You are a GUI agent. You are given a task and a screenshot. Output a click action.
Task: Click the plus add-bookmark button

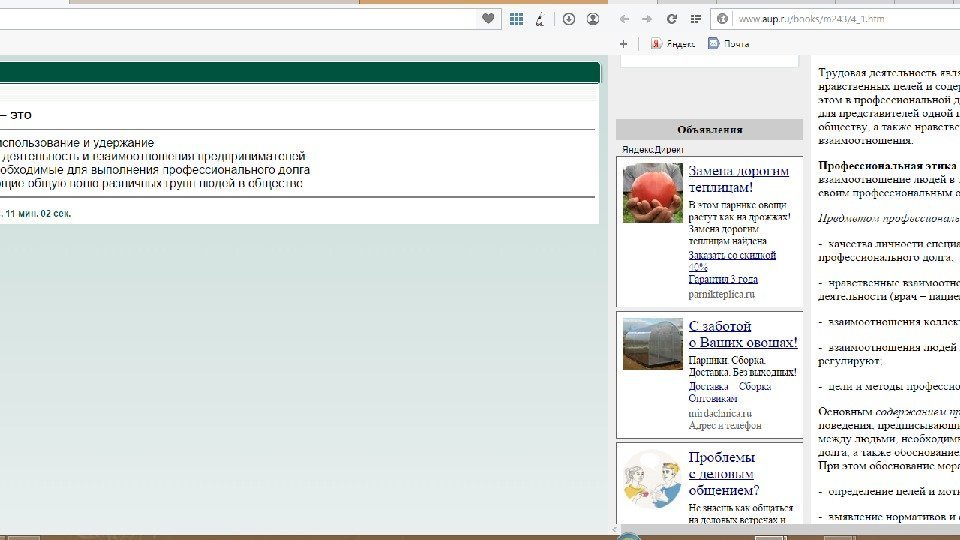[x=623, y=43]
